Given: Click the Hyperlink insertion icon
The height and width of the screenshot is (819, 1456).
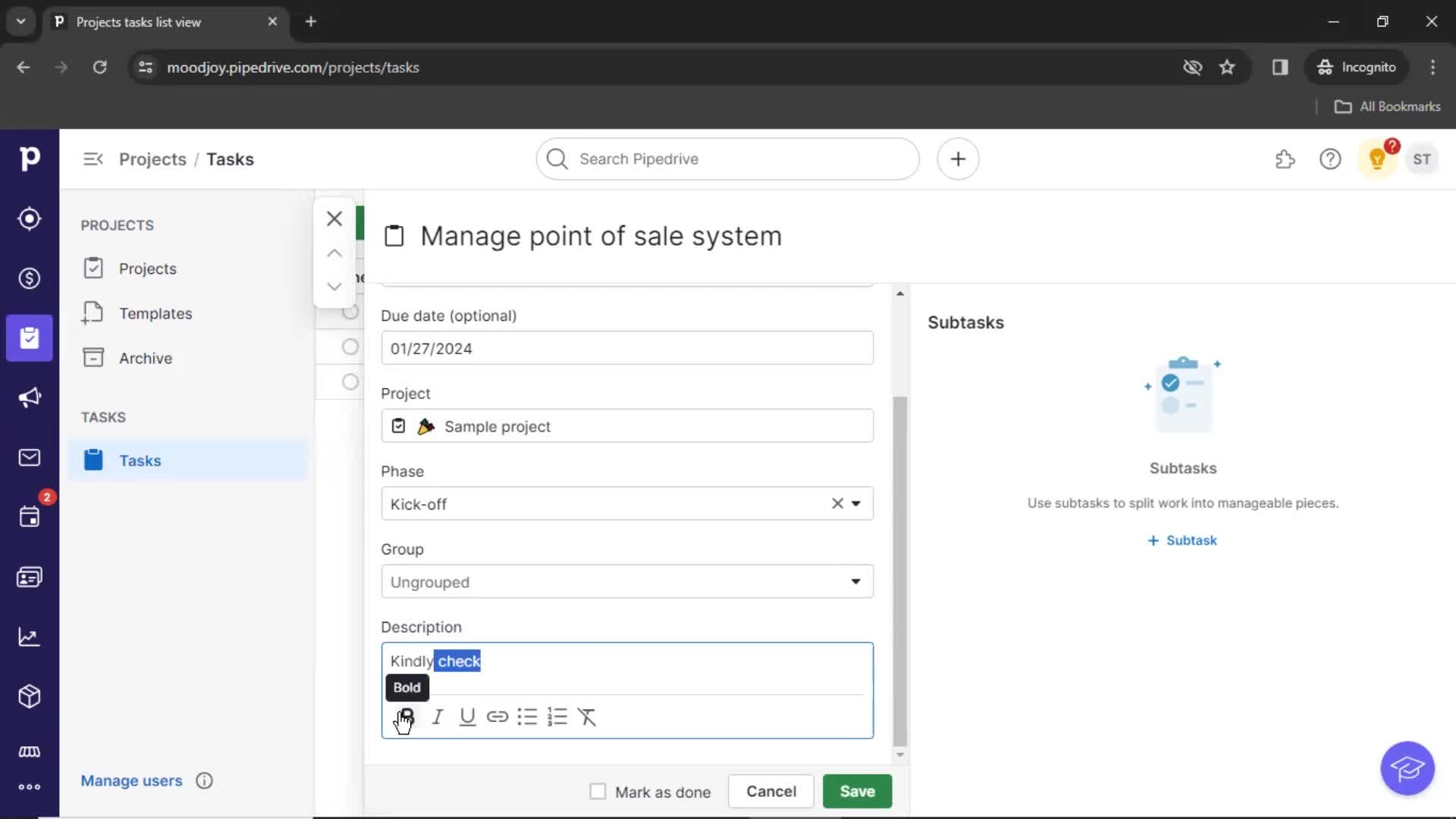Looking at the screenshot, I should point(497,717).
